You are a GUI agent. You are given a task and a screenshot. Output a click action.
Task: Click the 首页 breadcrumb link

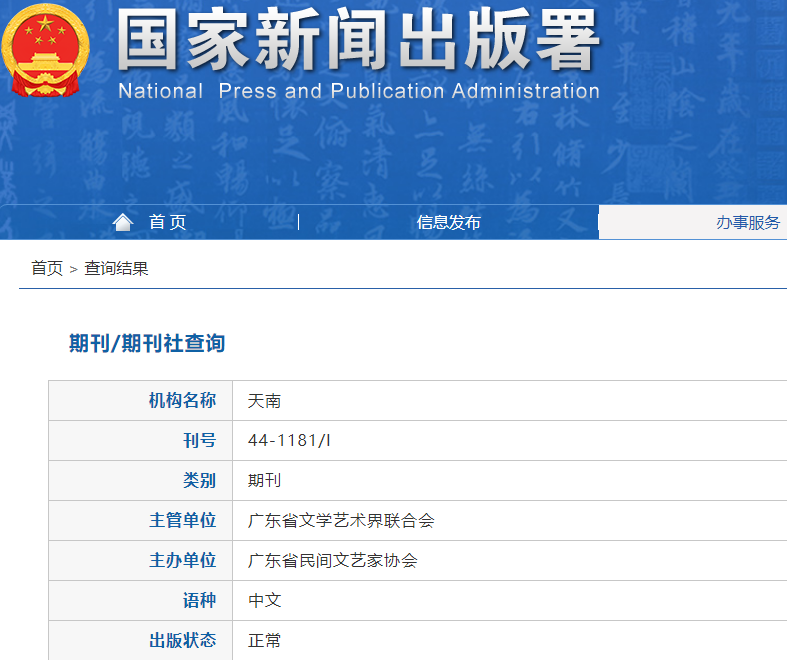46,268
